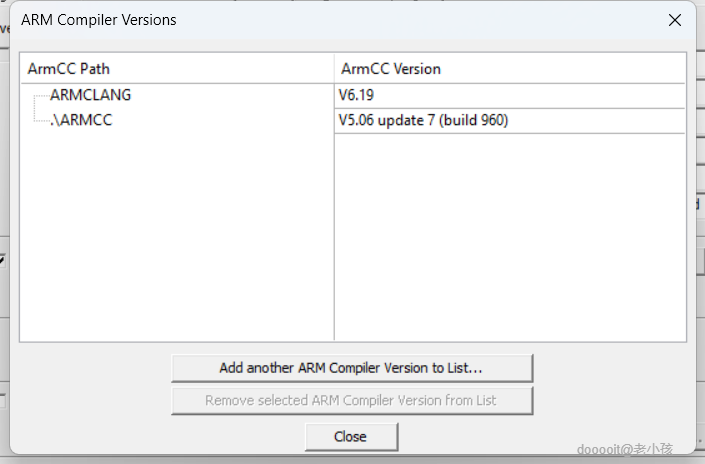
Task: Click empty area below V5.06 version row
Action: pos(510,240)
